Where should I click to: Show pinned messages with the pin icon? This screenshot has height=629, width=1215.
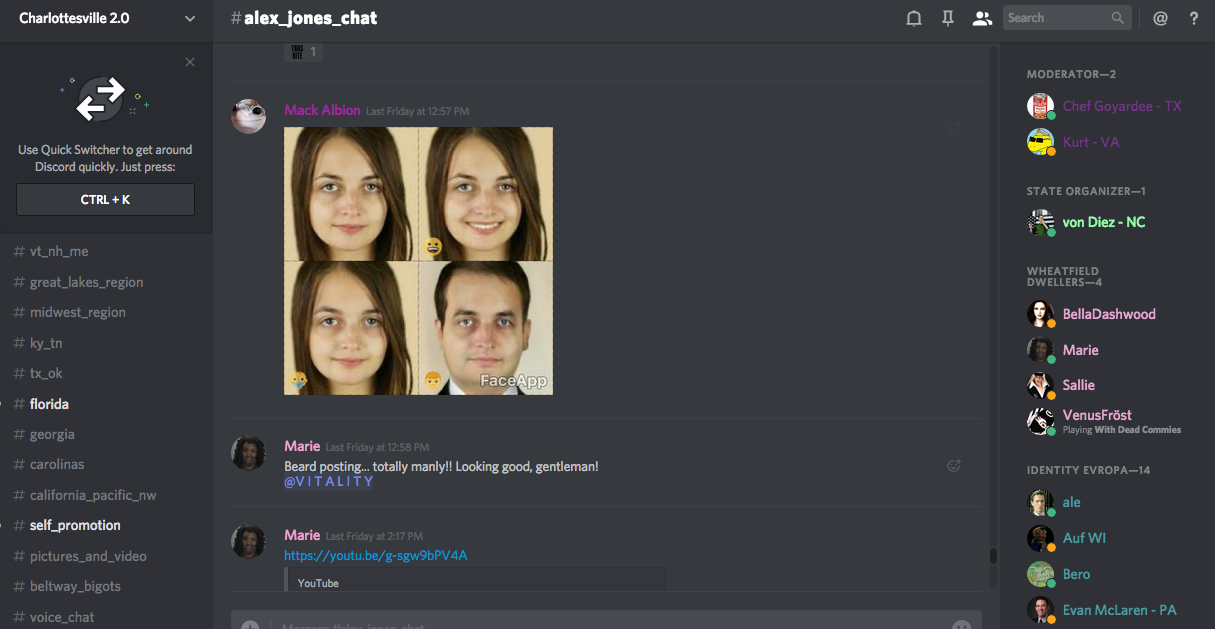point(947,18)
